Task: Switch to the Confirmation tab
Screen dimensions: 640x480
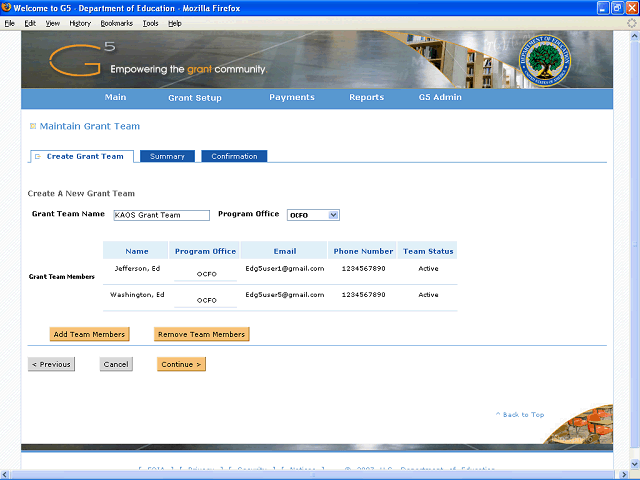Action: coord(234,156)
